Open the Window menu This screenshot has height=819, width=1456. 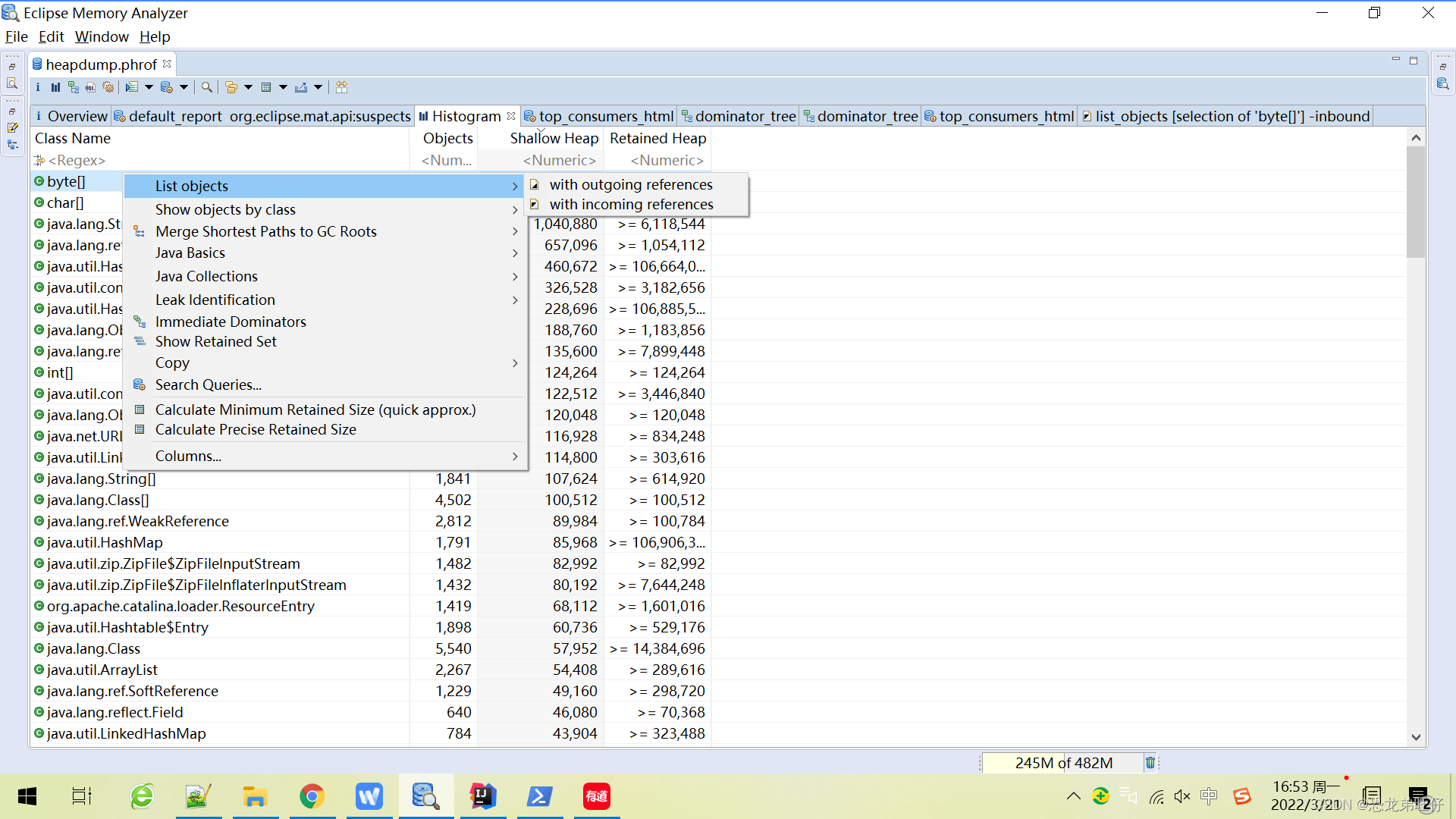(102, 36)
